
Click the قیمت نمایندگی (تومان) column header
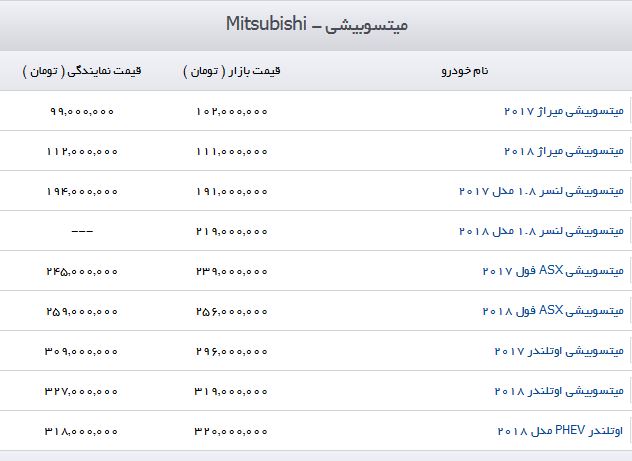[x=82, y=71]
